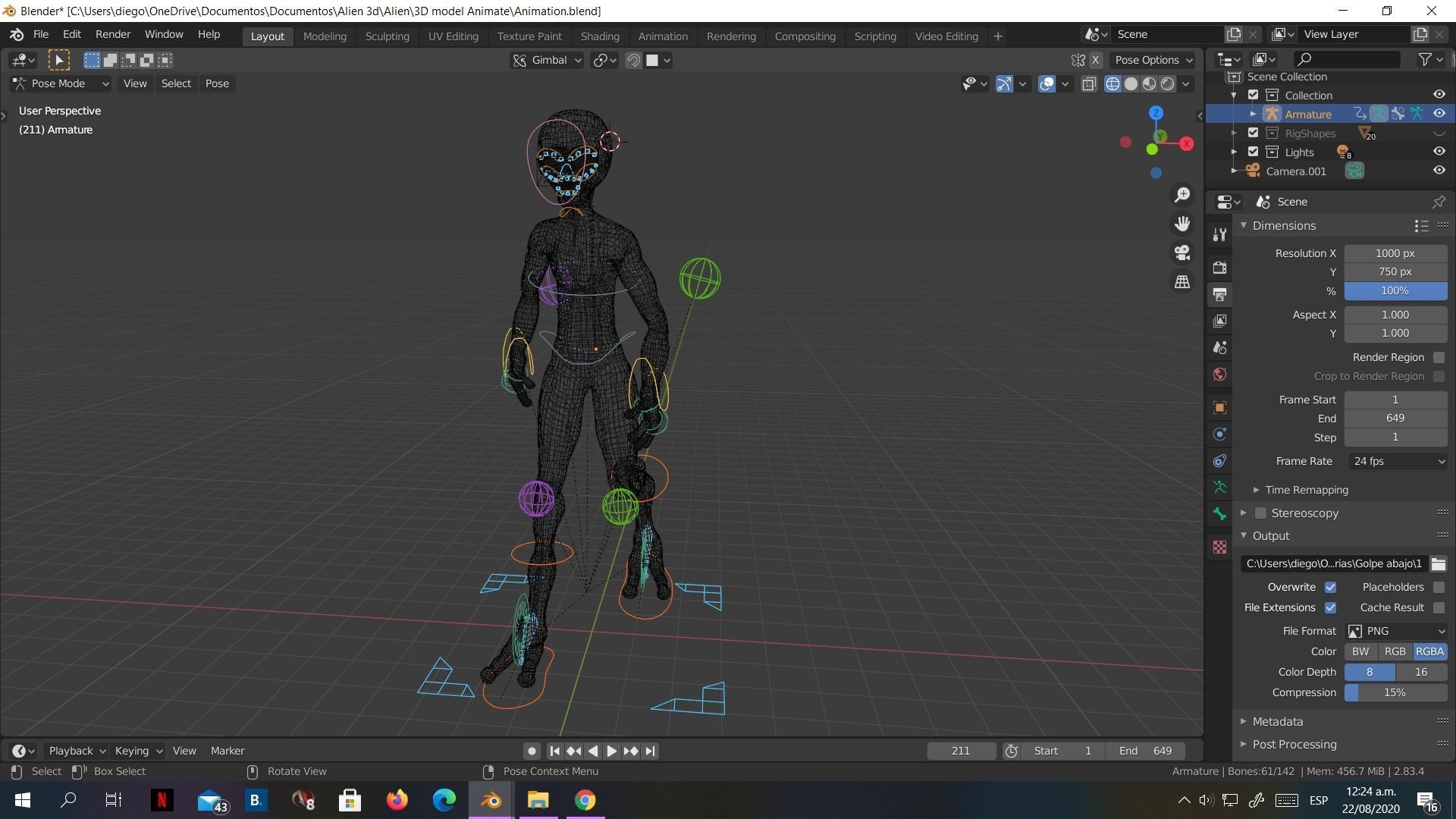Toggle X-ray display in viewport header

1089,84
